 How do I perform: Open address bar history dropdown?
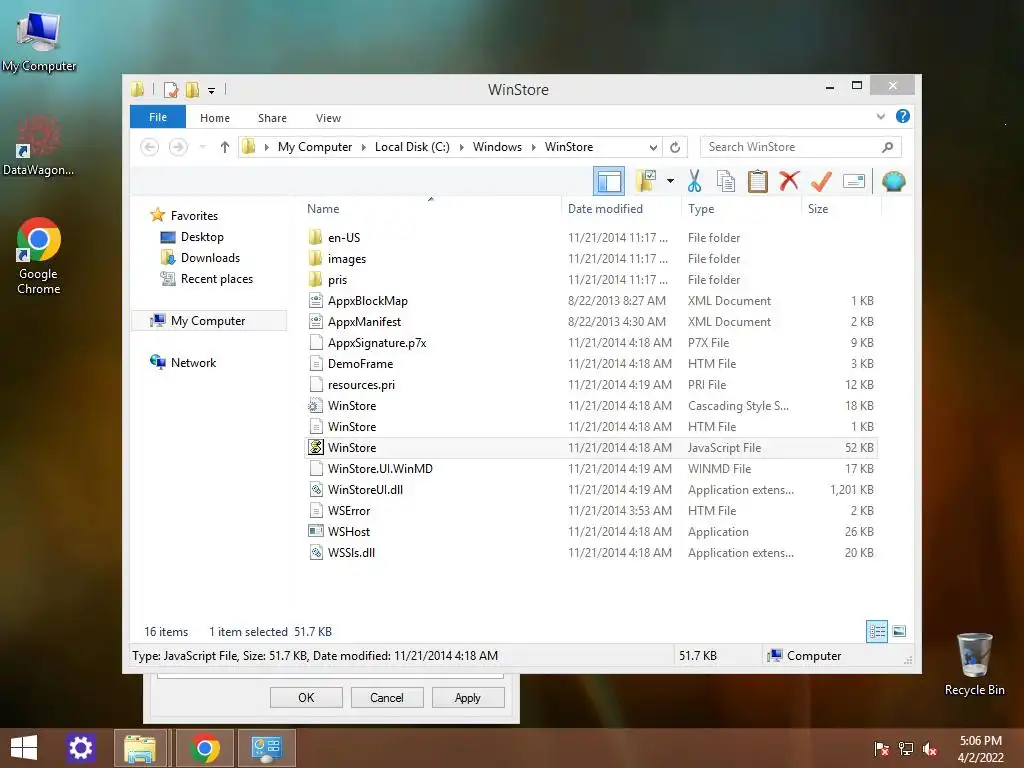tap(653, 147)
